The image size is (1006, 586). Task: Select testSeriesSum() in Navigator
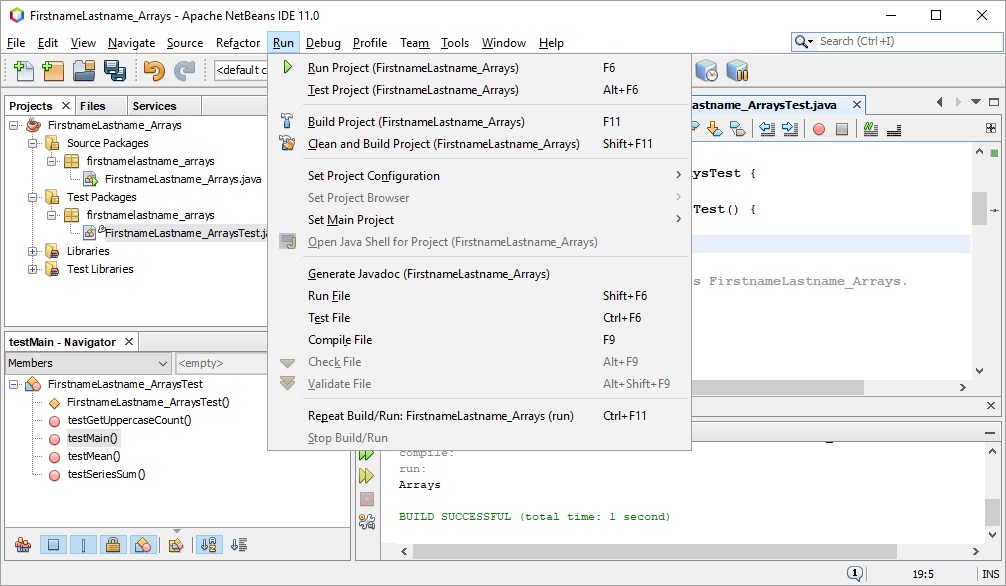tap(107, 474)
